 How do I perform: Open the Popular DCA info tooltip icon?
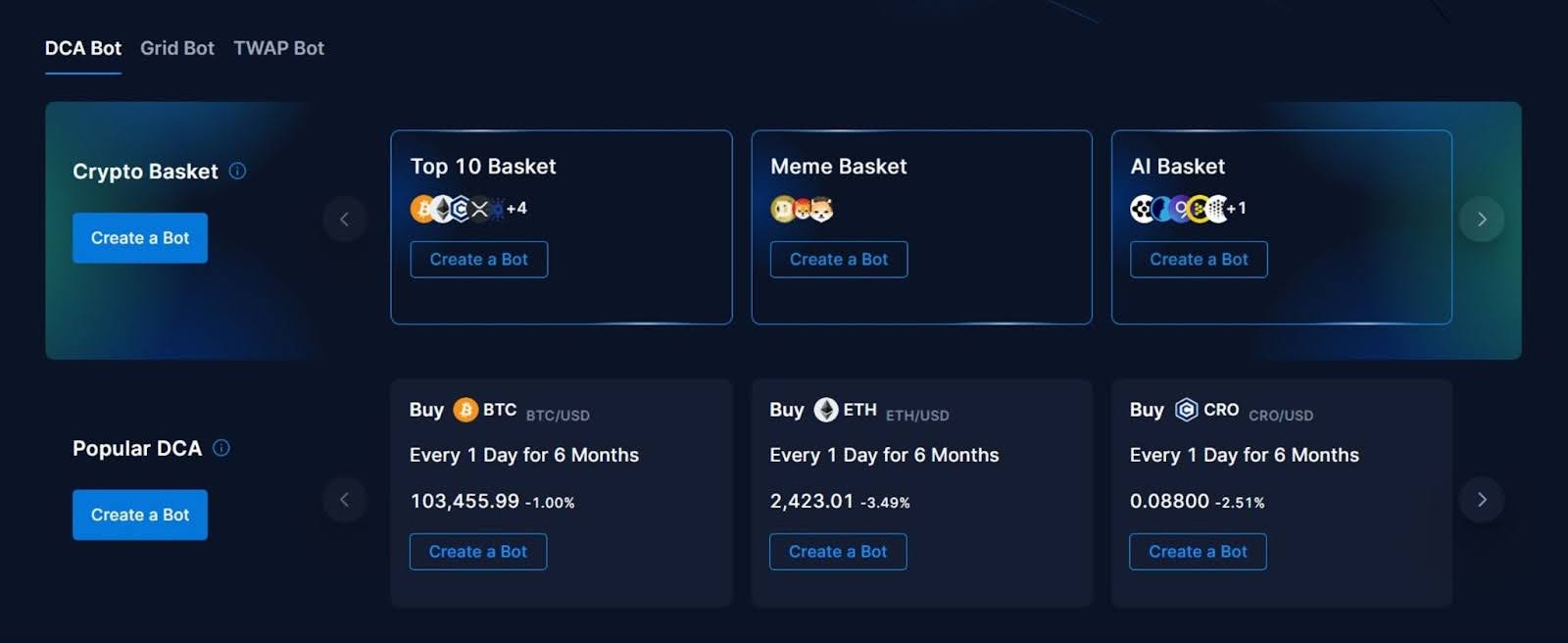click(221, 448)
